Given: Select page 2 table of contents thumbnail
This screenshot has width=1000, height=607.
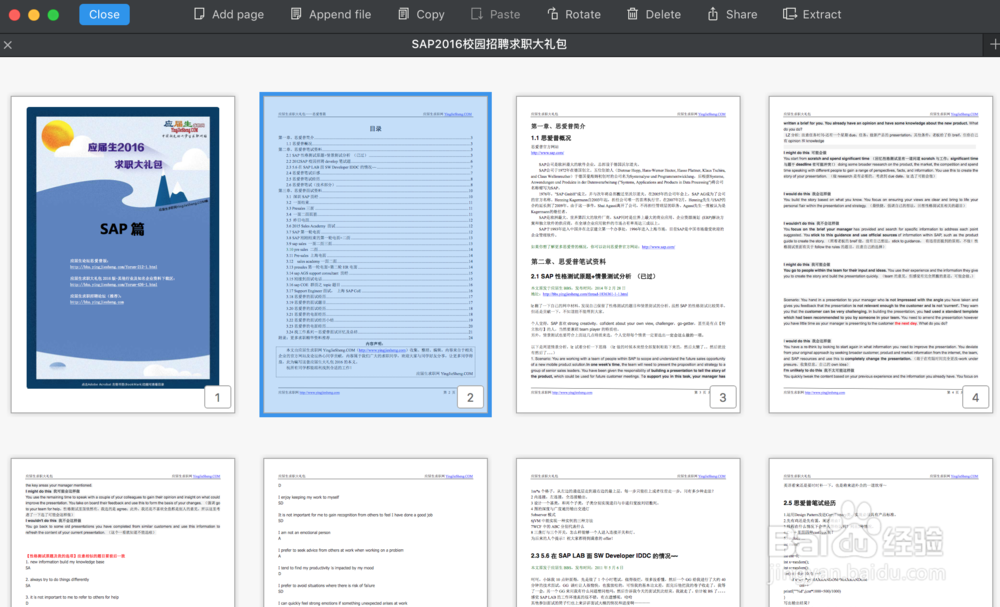Looking at the screenshot, I should coord(376,254).
